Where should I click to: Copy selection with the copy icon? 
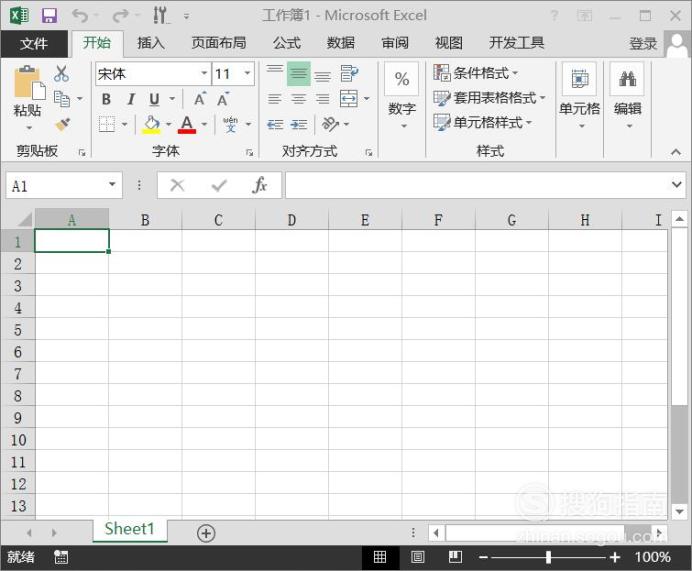coord(62,99)
